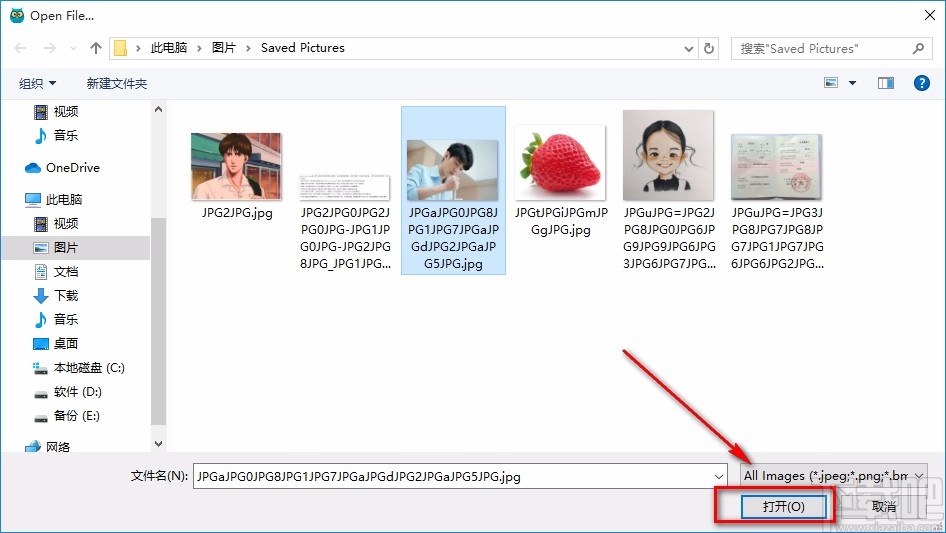Go up one folder level
Viewport: 946px width, 533px height.
pyautogui.click(x=95, y=48)
